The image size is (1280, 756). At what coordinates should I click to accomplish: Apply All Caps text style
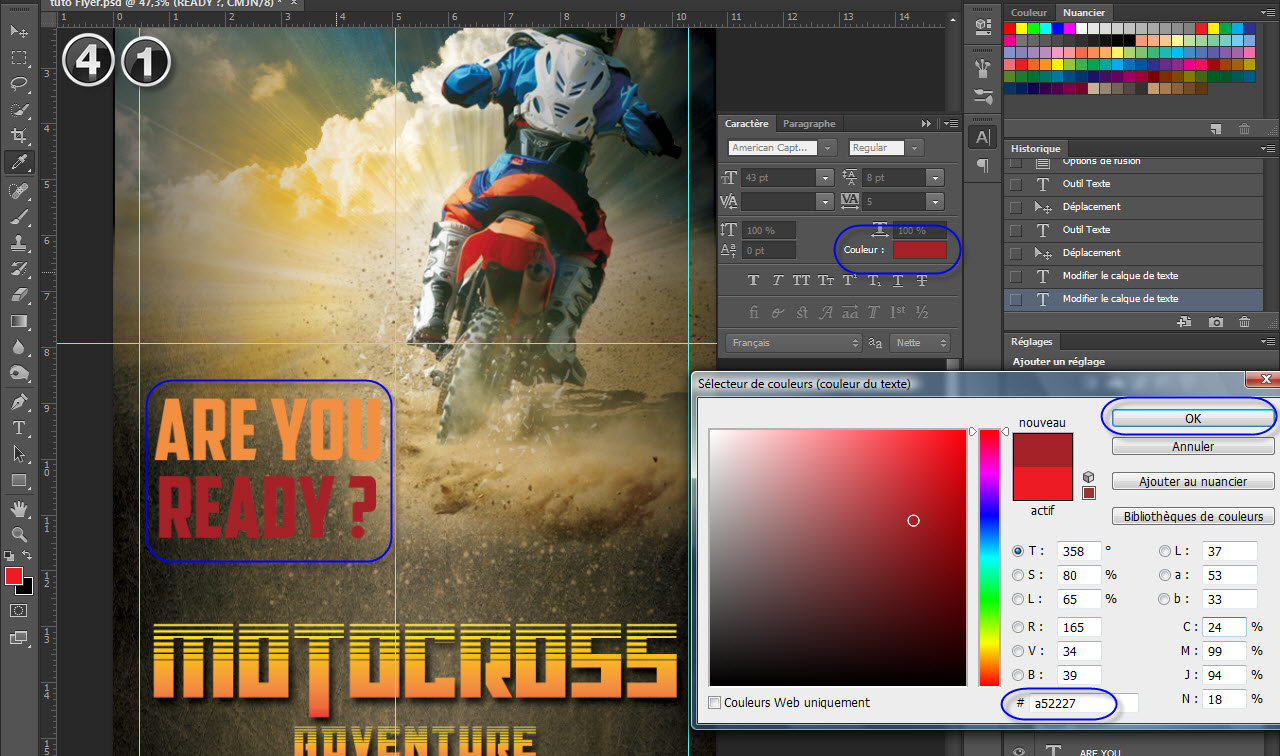tap(801, 281)
